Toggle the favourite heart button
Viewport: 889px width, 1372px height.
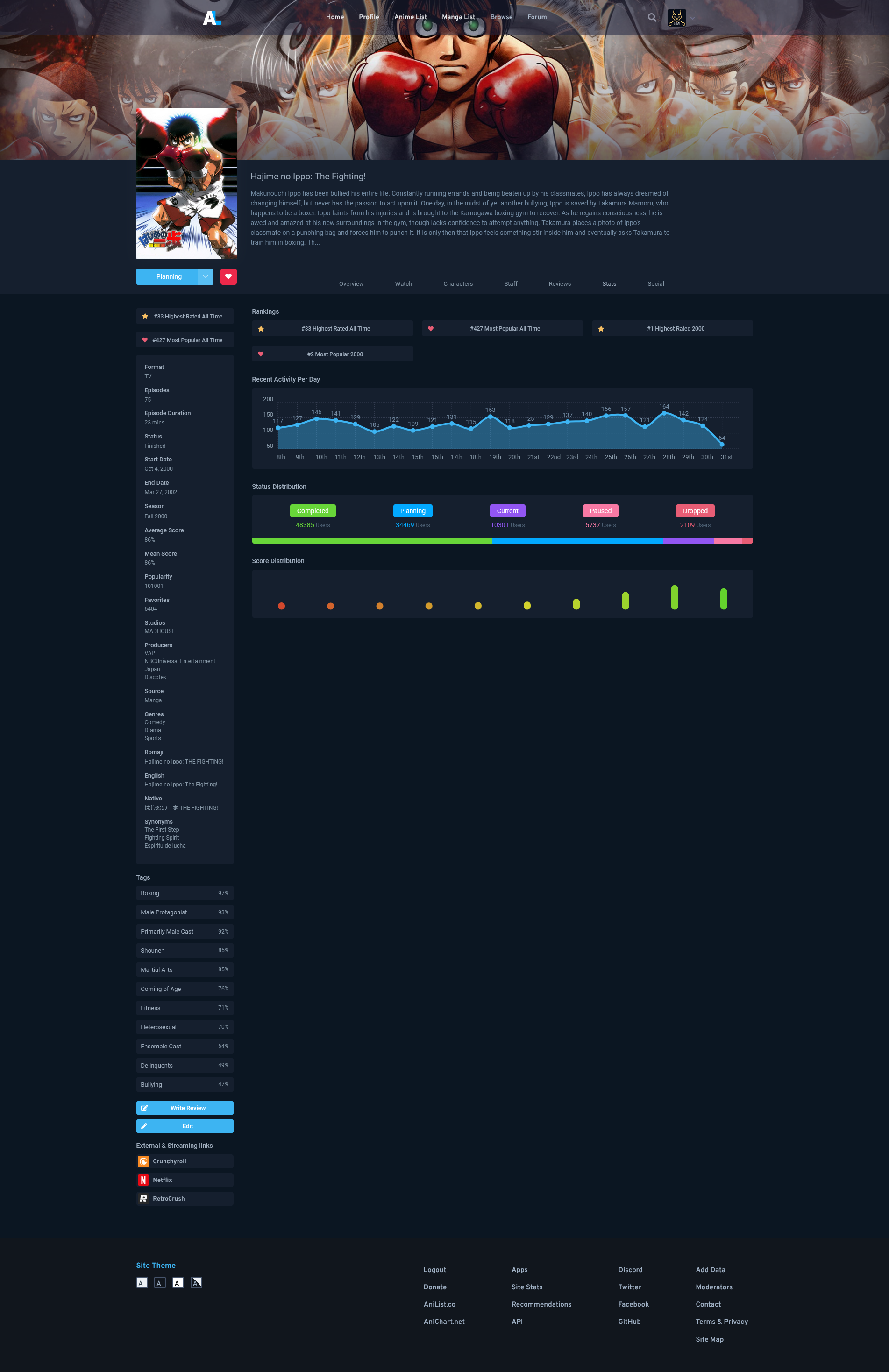[x=228, y=277]
